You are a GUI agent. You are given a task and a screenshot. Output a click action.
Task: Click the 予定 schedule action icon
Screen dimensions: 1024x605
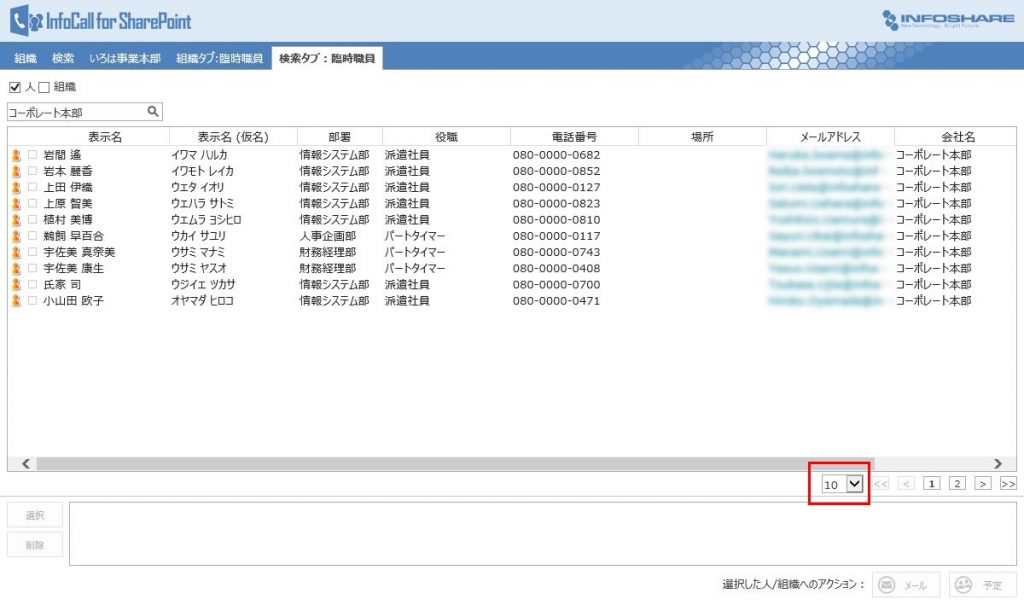964,585
